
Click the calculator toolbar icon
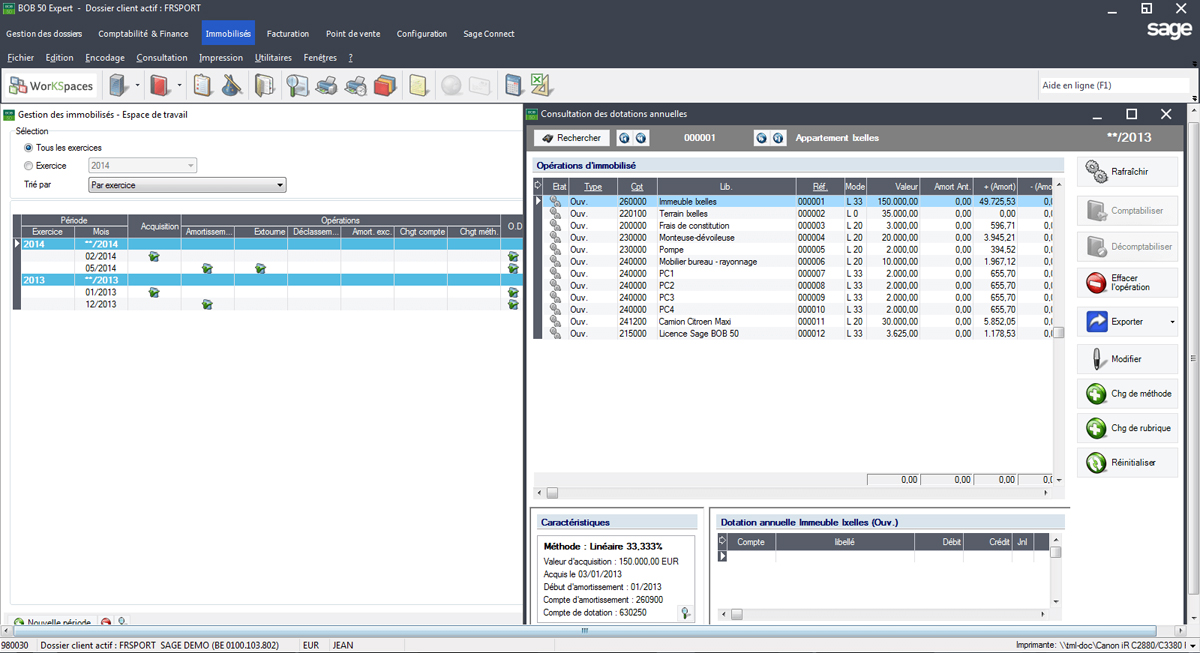514,86
